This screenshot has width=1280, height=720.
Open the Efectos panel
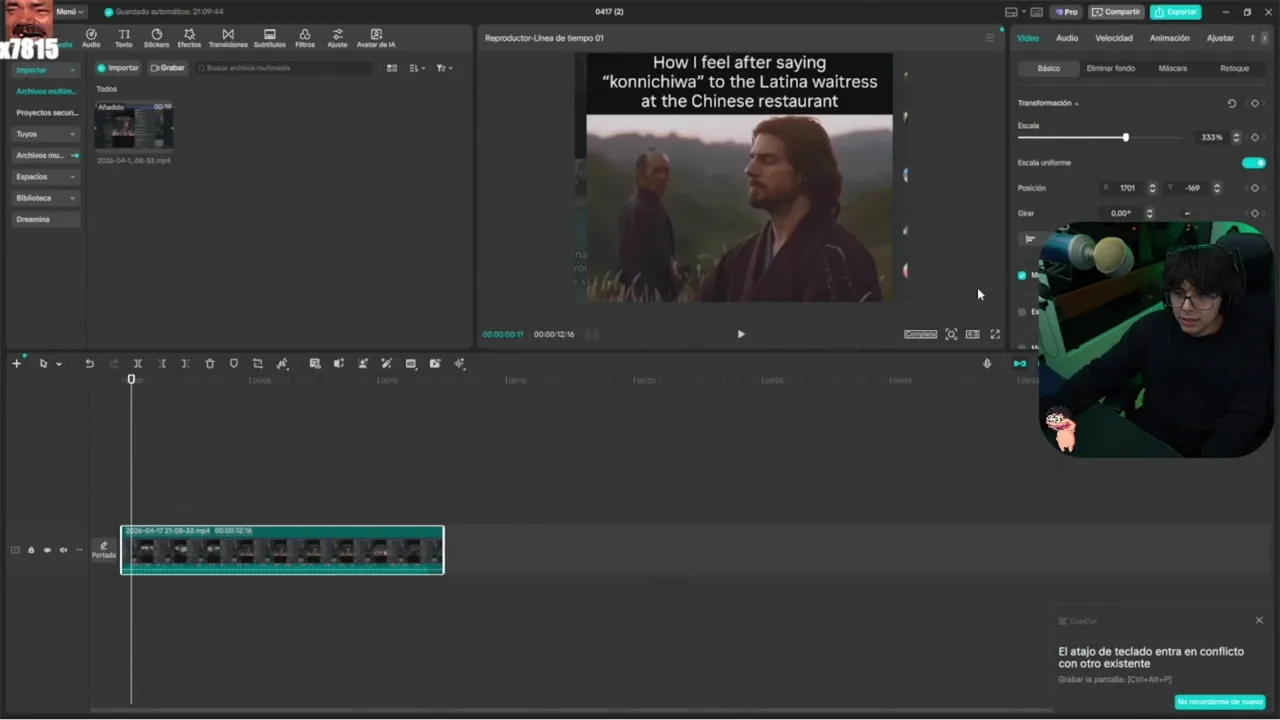tap(189, 38)
